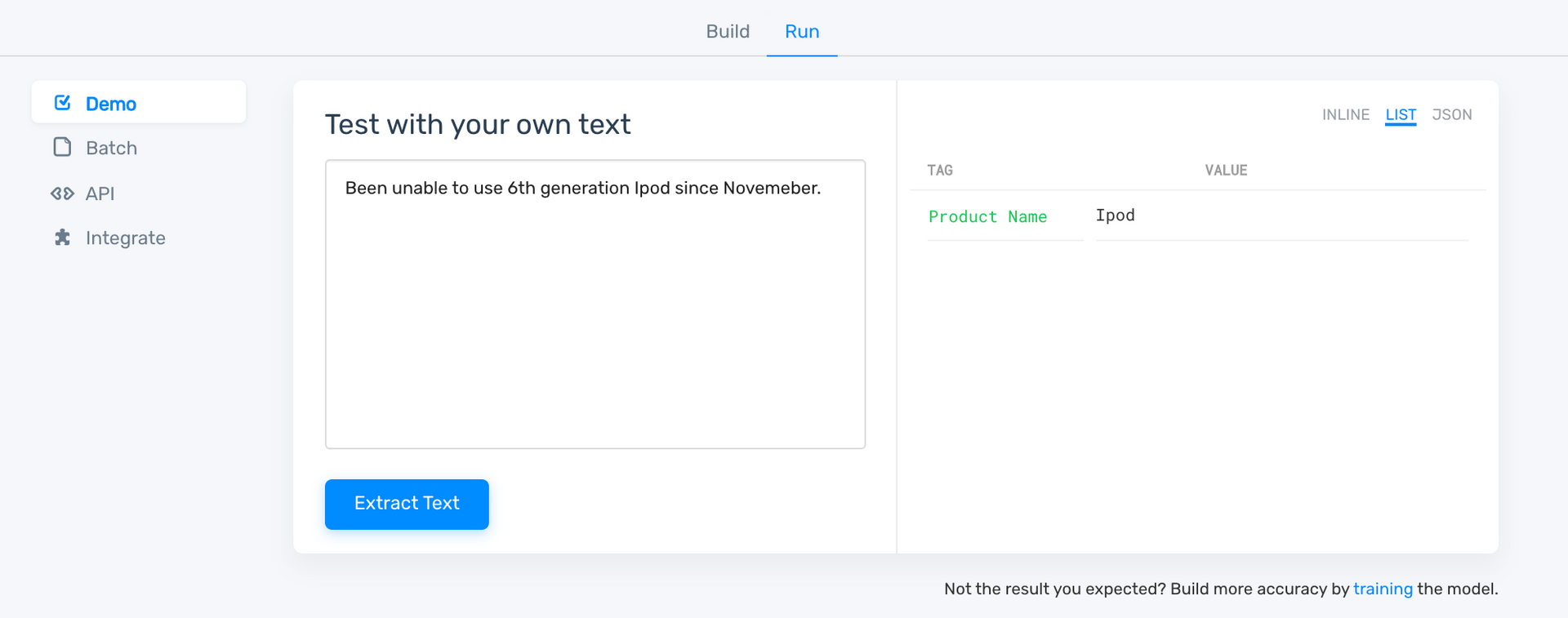The image size is (1568, 618).
Task: Click the Demo checkmark icon
Action: coord(62,103)
